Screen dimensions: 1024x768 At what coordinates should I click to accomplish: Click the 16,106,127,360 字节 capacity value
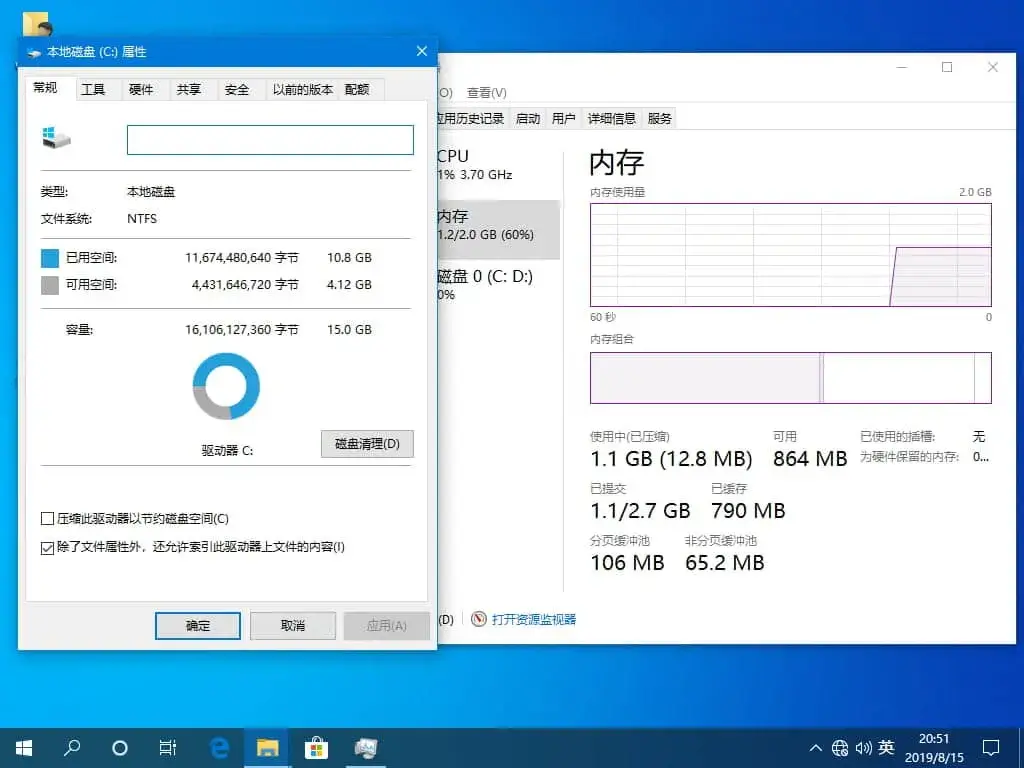242,330
